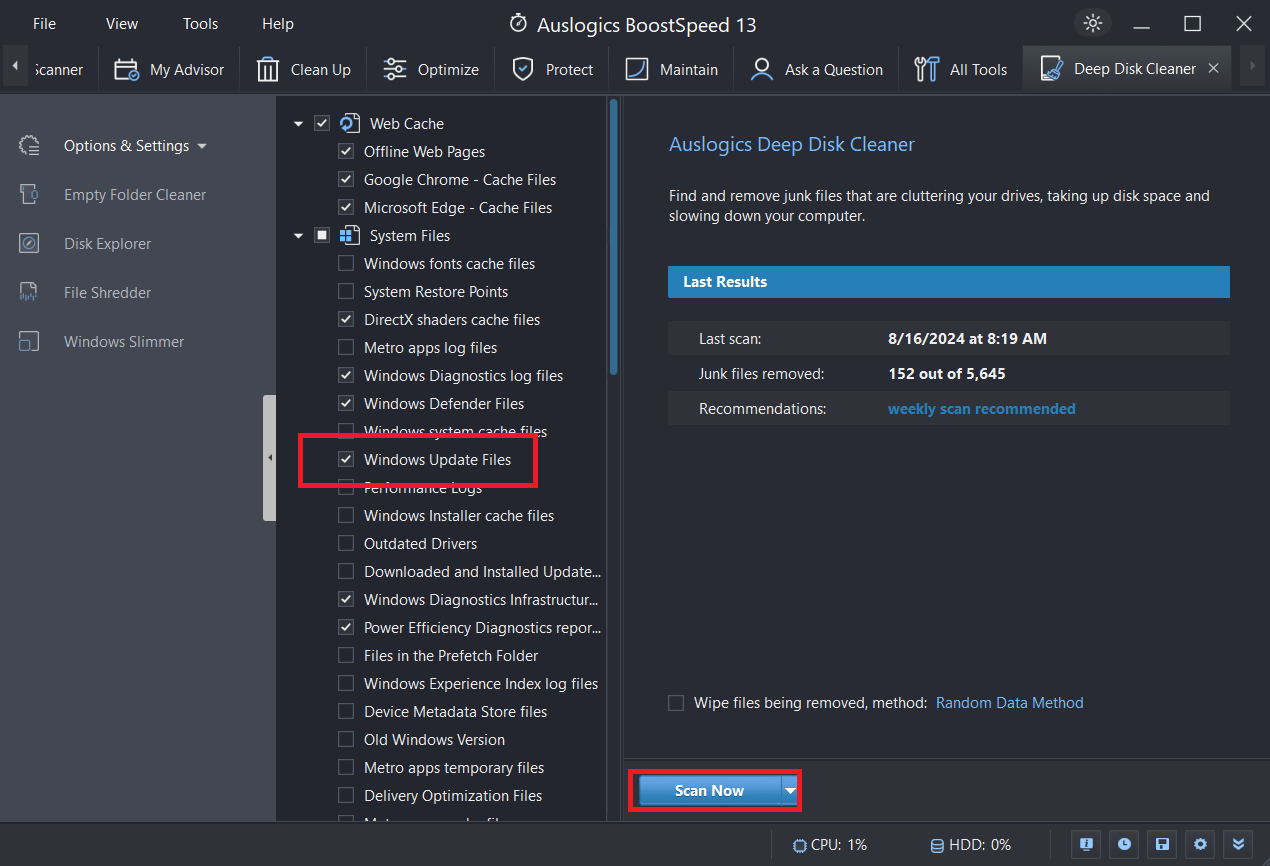The height and width of the screenshot is (866, 1270).
Task: Click the Deep Disk Cleaner brush icon
Action: tap(1051, 68)
